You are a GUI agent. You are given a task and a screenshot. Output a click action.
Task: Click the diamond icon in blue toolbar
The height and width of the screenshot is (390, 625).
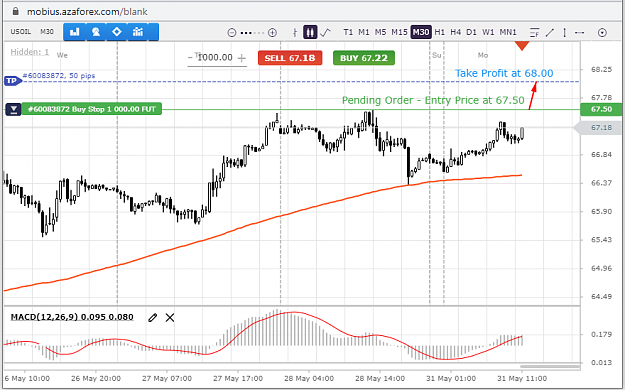coord(116,32)
